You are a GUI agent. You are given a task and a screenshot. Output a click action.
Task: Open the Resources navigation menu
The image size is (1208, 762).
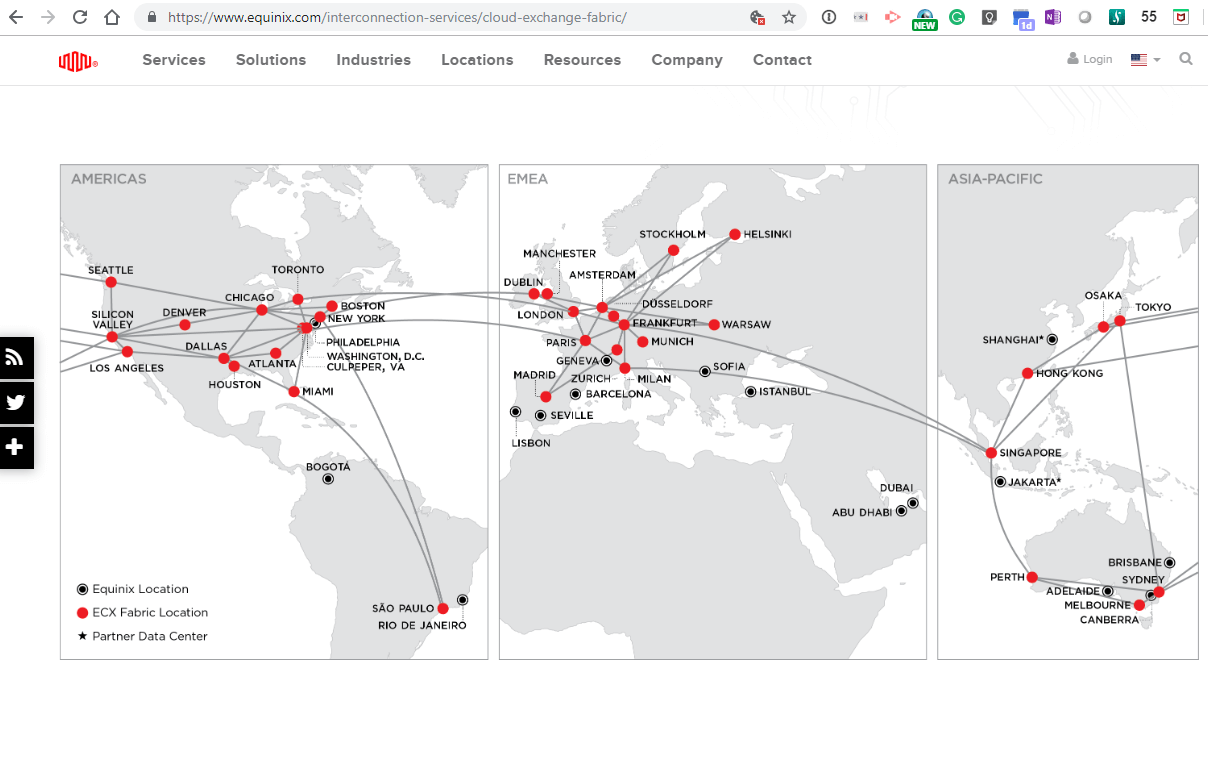(x=582, y=60)
